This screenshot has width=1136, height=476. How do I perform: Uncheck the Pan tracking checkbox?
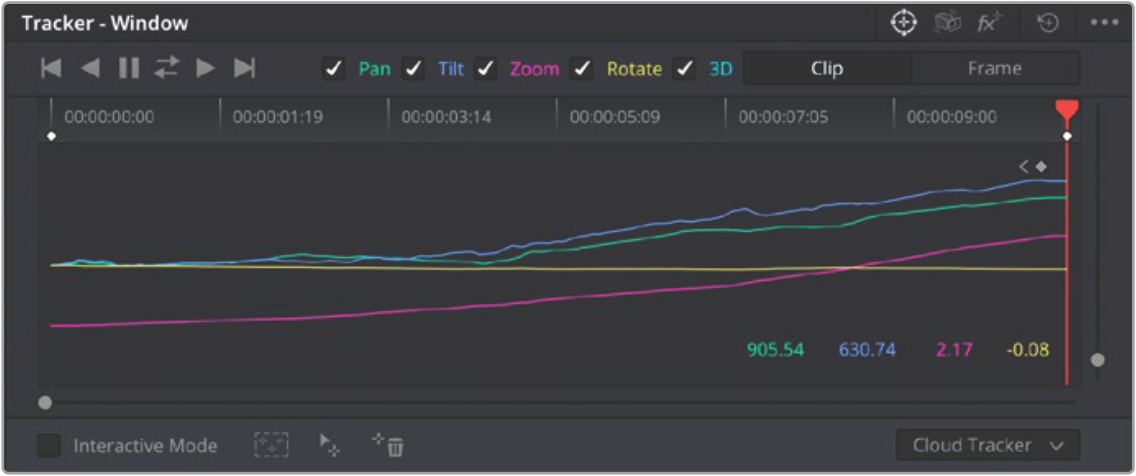pyautogui.click(x=333, y=69)
